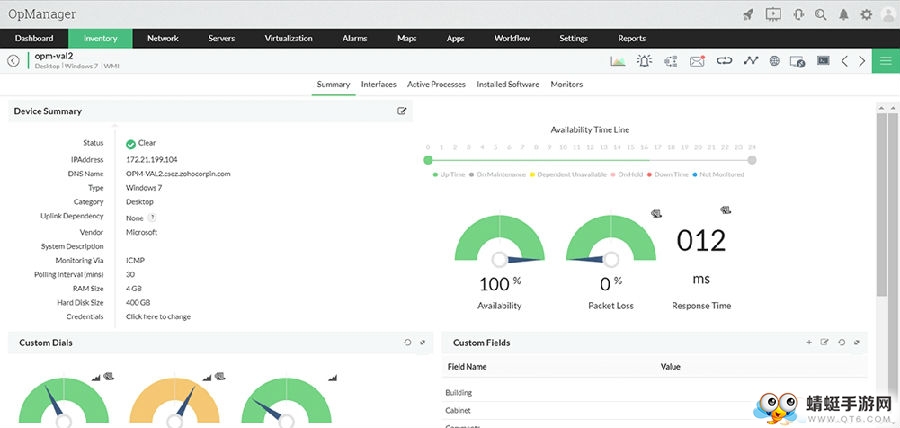Go to previous device with left chevron
The image size is (900, 428).
844,61
